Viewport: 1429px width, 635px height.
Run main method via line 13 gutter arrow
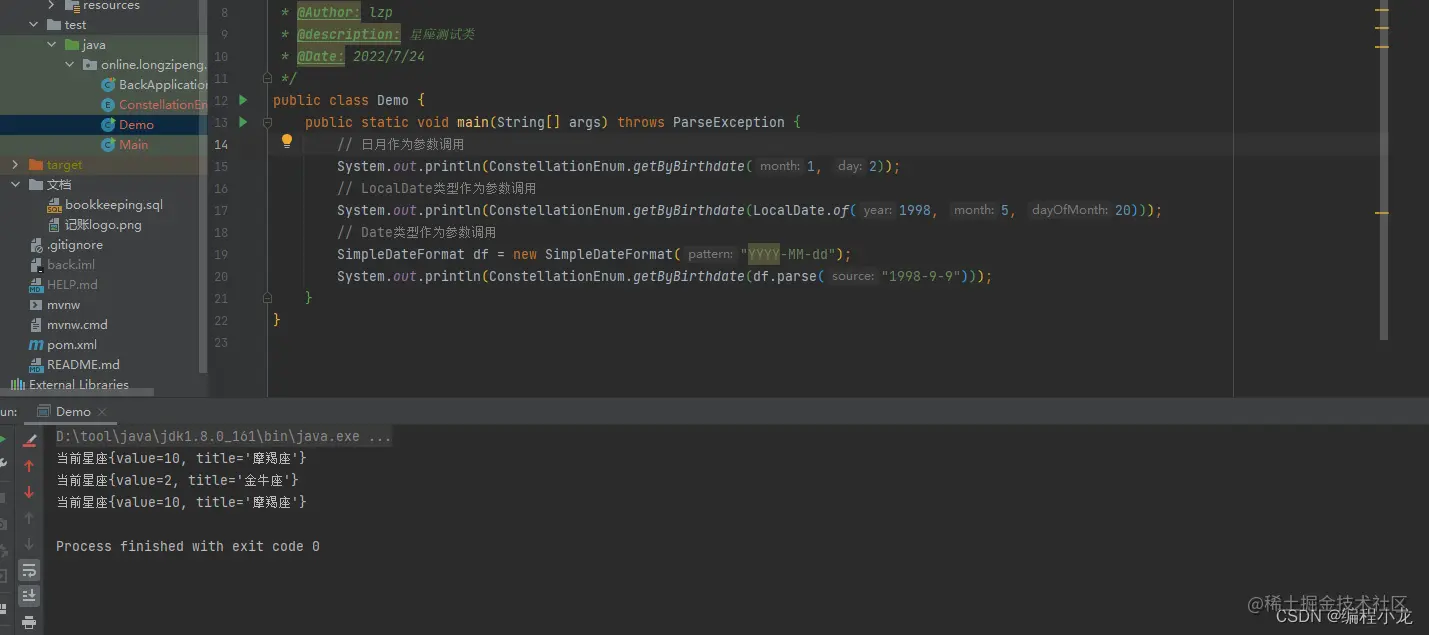(243, 122)
